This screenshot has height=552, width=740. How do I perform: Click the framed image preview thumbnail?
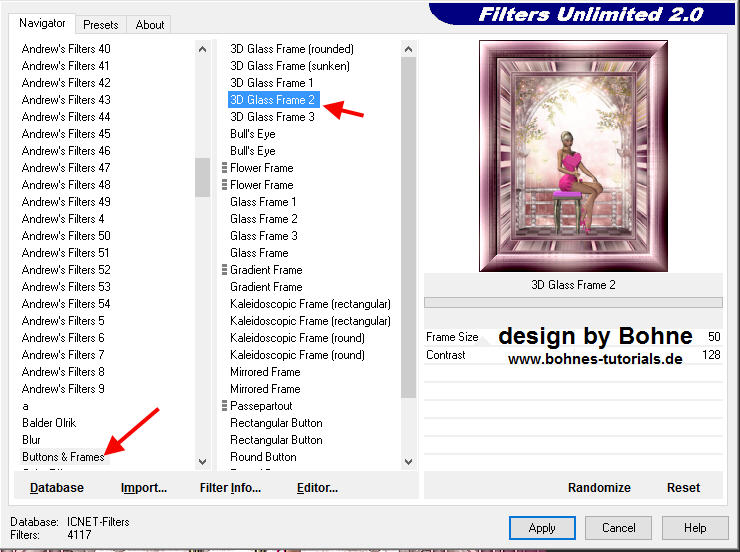pyautogui.click(x=573, y=156)
